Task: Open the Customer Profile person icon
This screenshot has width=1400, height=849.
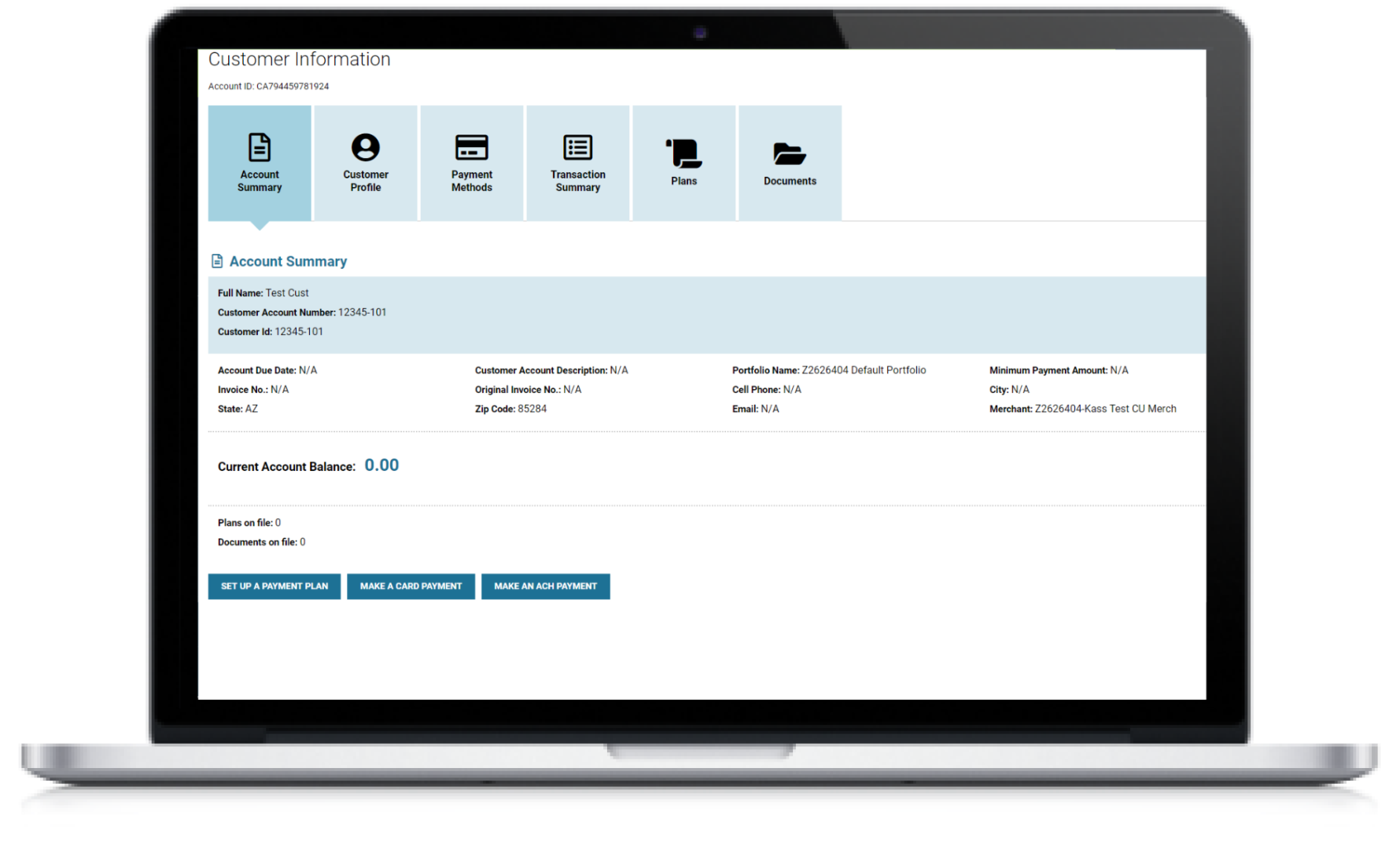Action: tap(366, 147)
